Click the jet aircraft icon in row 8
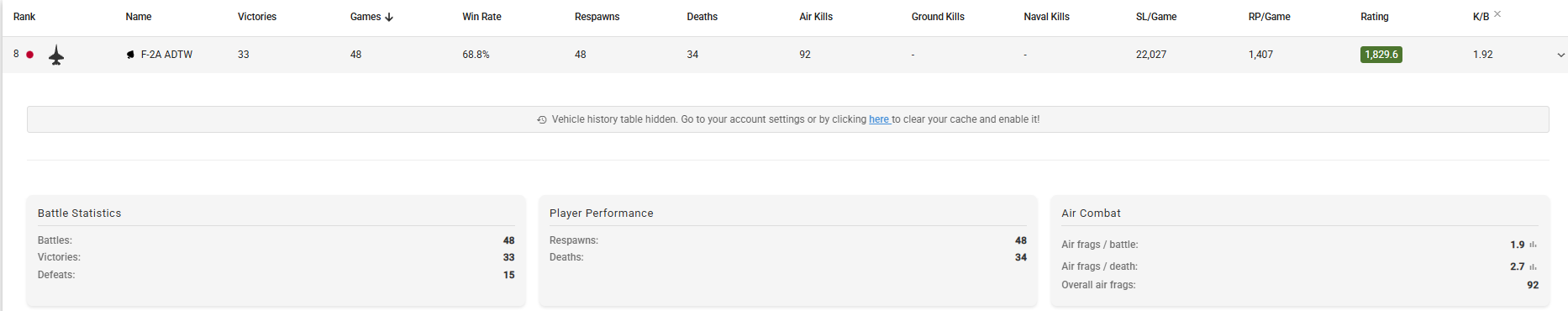 point(56,55)
